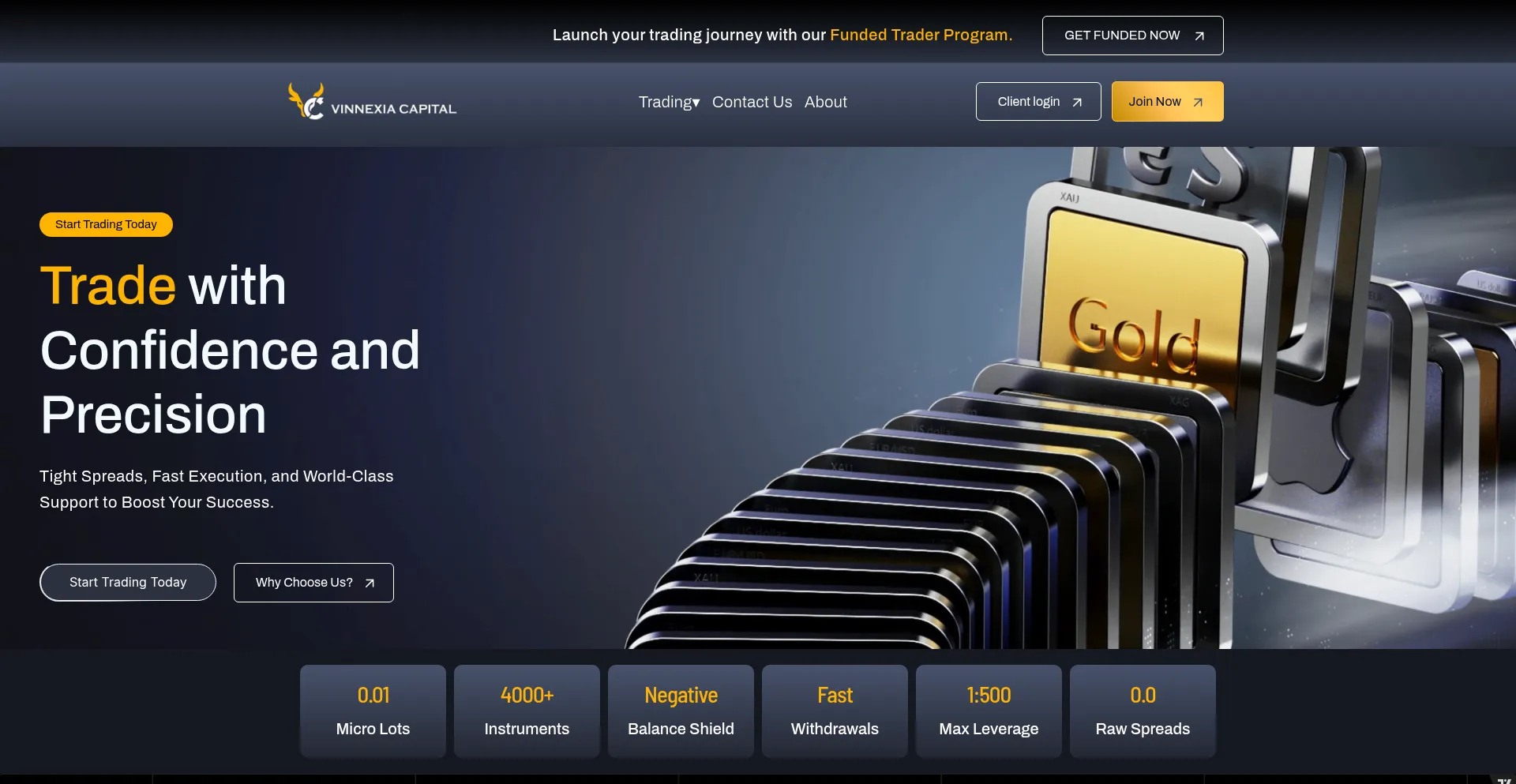Go to the About page
The image size is (1516, 784).
(826, 102)
